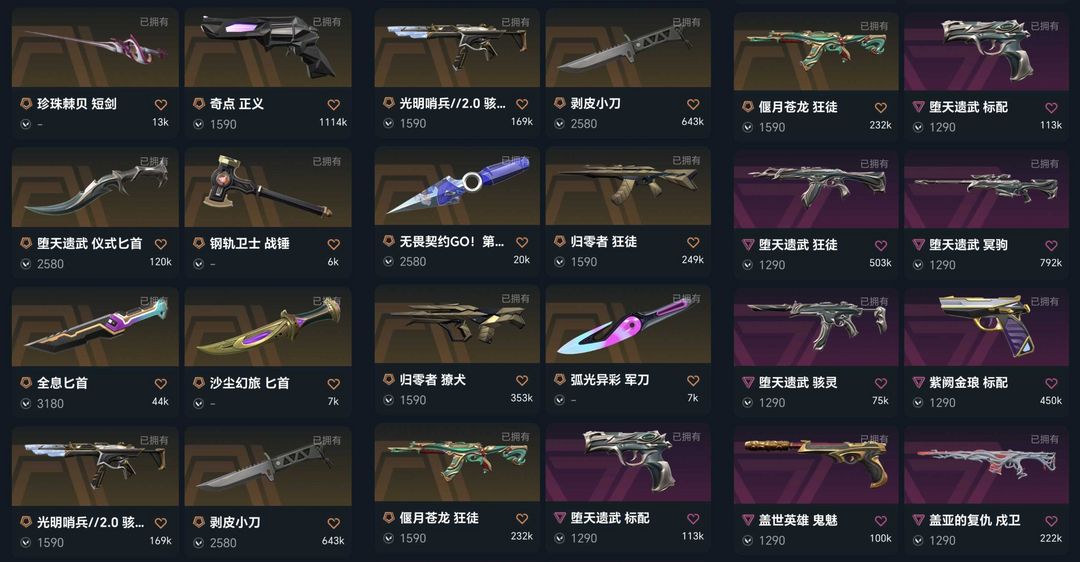Like the 全息匕首 skin via its heart icon

click(x=160, y=384)
